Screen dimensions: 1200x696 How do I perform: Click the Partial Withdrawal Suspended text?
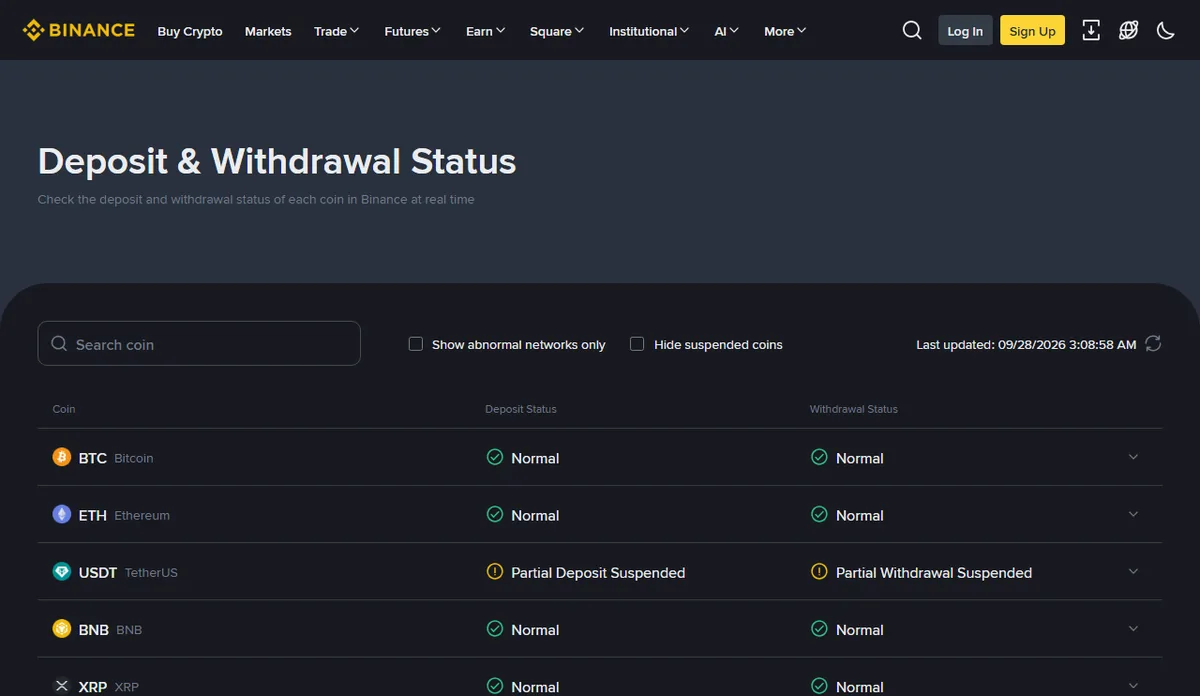coord(934,573)
